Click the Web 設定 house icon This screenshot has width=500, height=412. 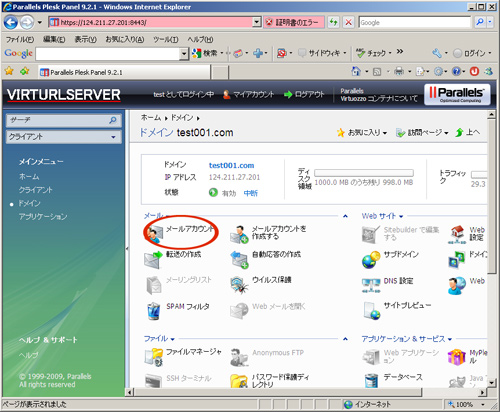[457, 235]
